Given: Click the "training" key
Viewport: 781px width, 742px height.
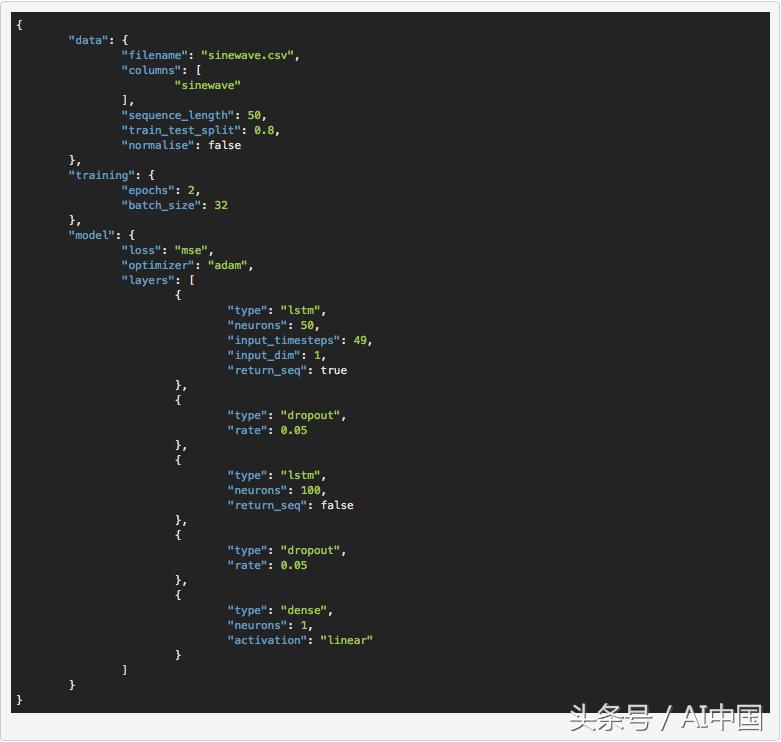Looking at the screenshot, I should (102, 175).
